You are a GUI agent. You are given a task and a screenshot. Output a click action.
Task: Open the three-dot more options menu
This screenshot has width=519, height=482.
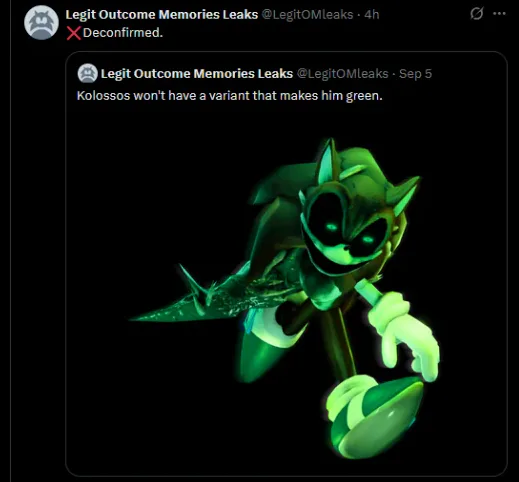[499, 14]
